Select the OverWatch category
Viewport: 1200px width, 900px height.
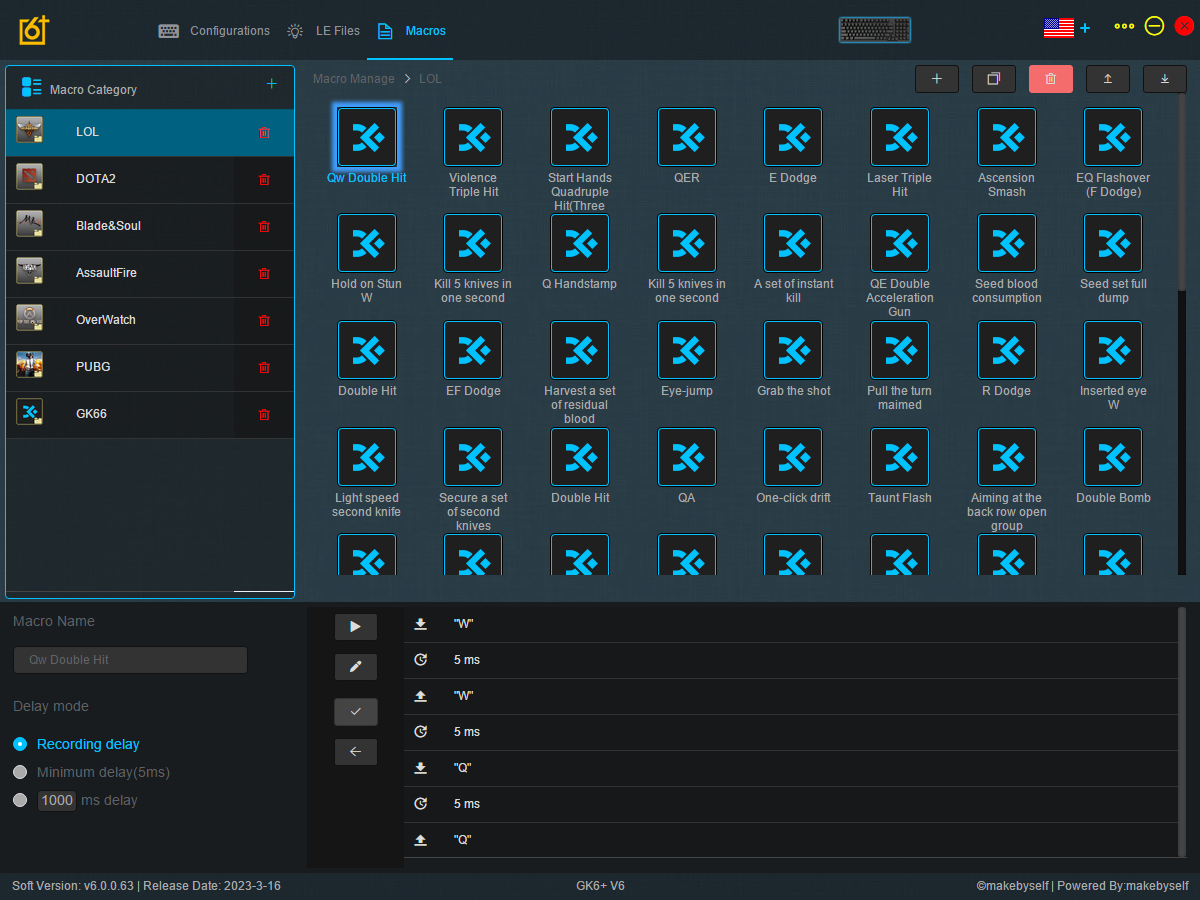[150, 320]
